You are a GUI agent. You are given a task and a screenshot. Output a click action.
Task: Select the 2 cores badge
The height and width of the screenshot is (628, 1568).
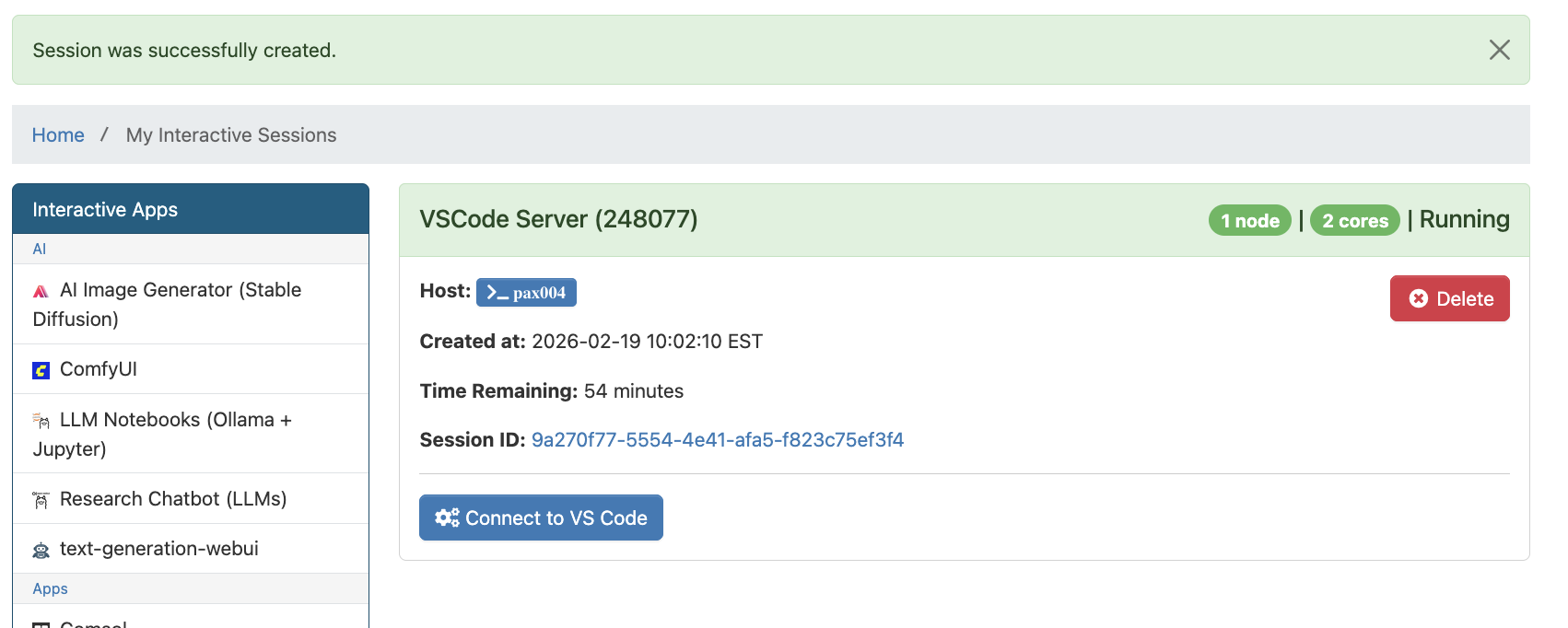1354,221
